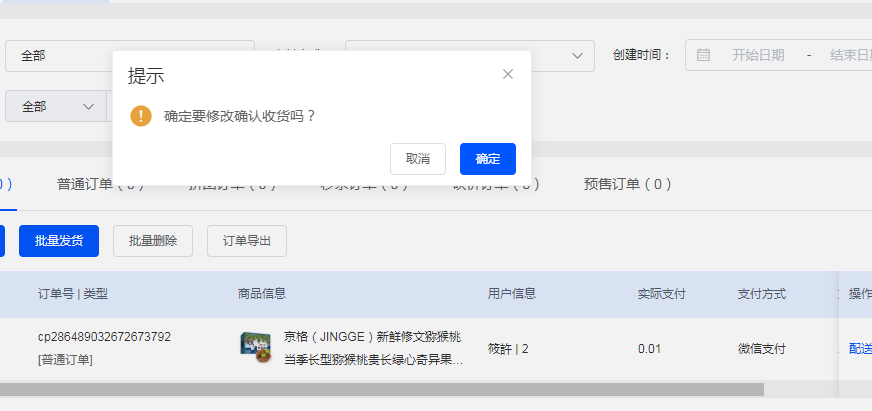Click the orange warning icon in the dialog
The width and height of the screenshot is (872, 411).
click(x=141, y=116)
